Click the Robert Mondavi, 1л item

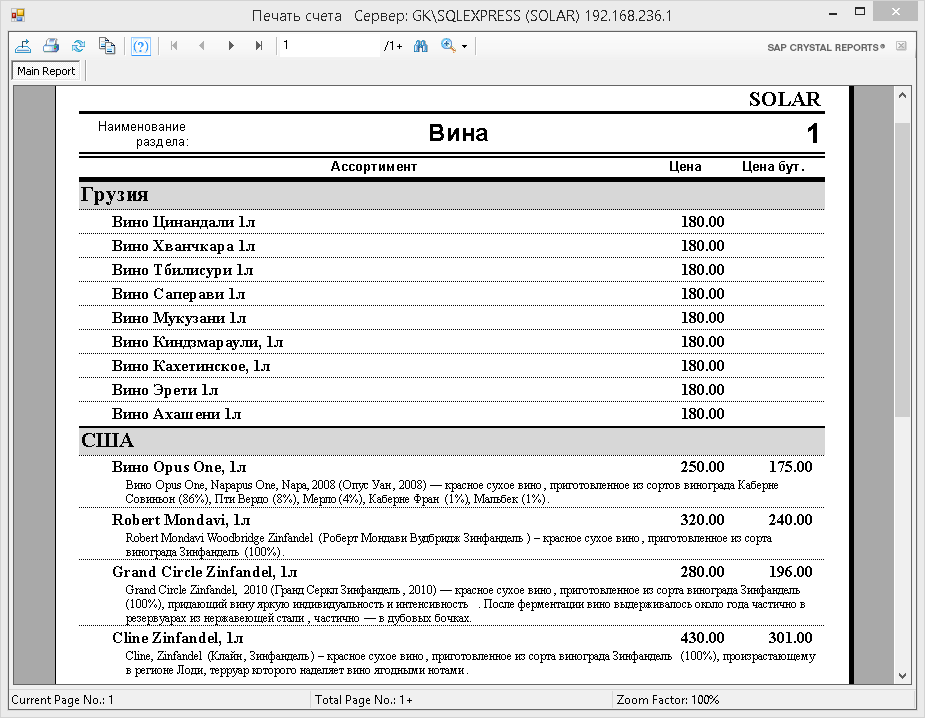[181, 520]
